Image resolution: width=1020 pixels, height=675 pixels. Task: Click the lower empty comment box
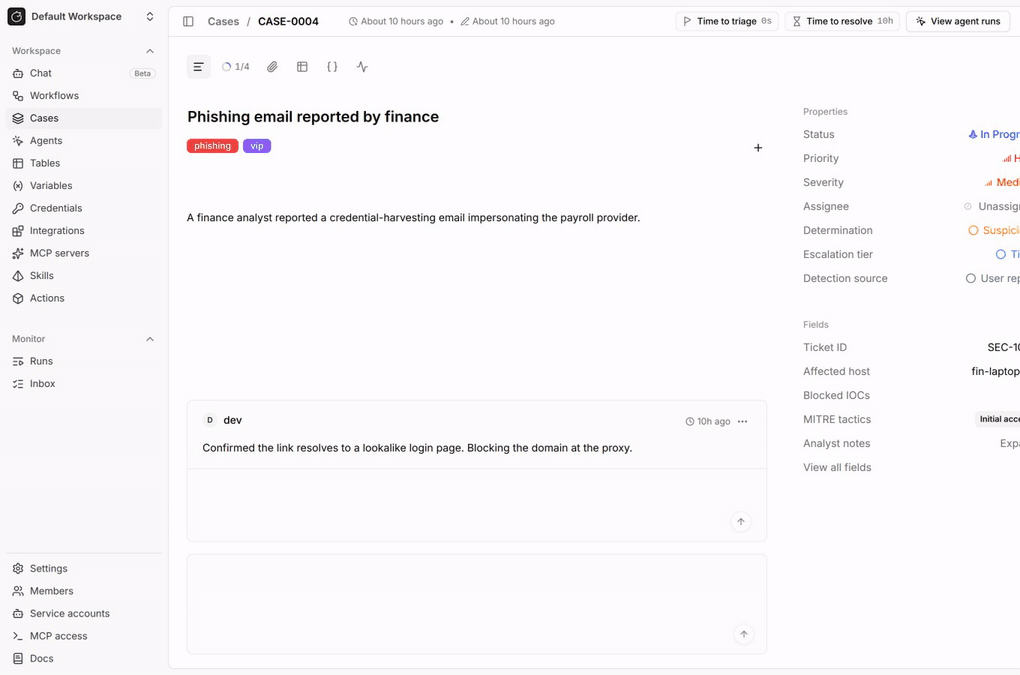click(476, 604)
